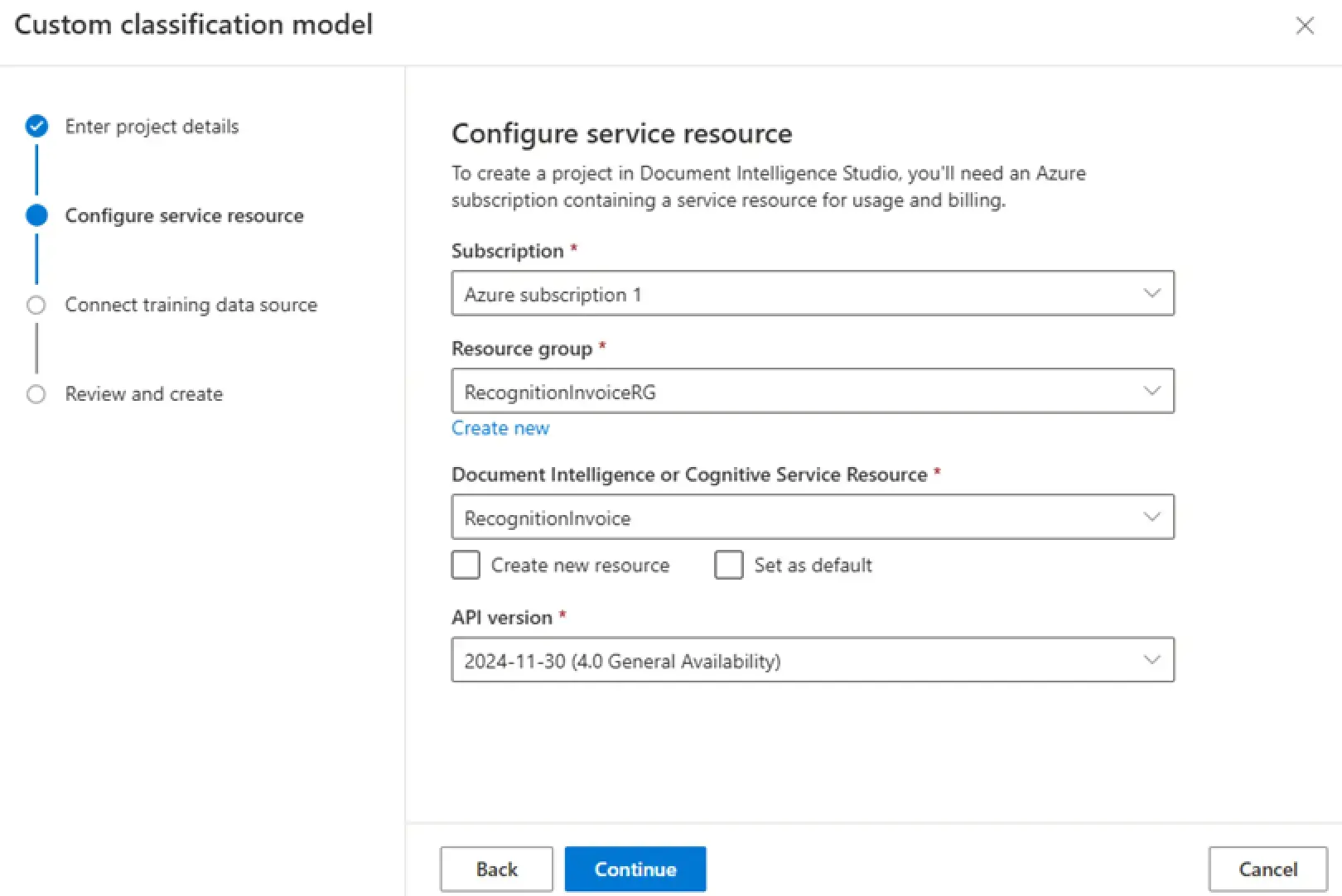Screen dimensions: 1342x896
Task: Click chevron on RecognitionInvoiceRG field
Action: pyautogui.click(x=1151, y=391)
